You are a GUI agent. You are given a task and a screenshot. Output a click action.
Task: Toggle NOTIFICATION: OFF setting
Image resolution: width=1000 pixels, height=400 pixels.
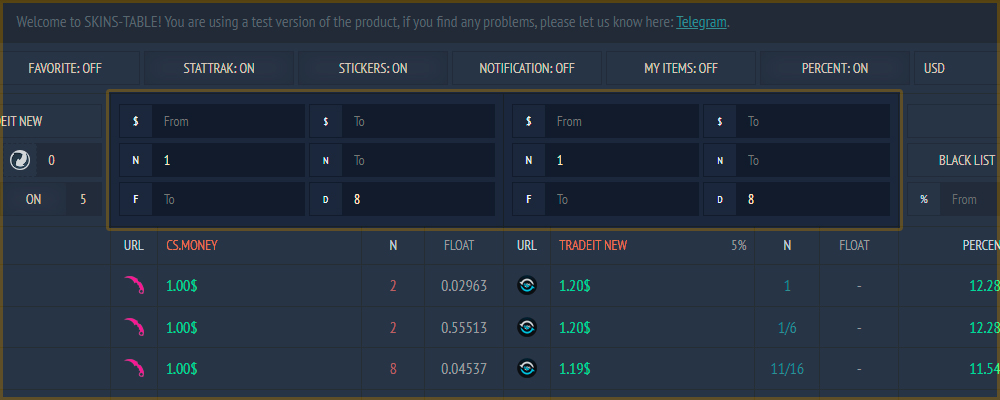tap(527, 68)
